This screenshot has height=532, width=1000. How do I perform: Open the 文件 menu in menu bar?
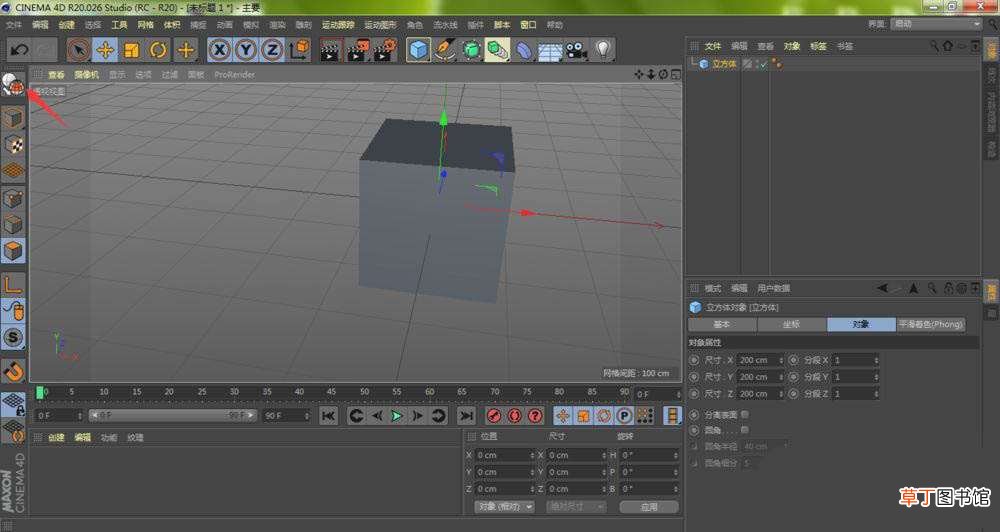click(14, 25)
